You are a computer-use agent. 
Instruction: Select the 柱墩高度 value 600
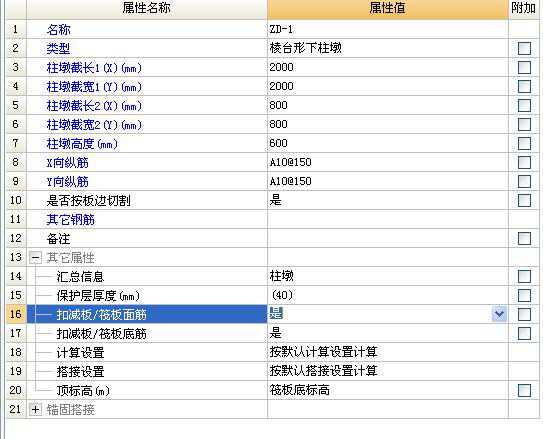tap(388, 143)
